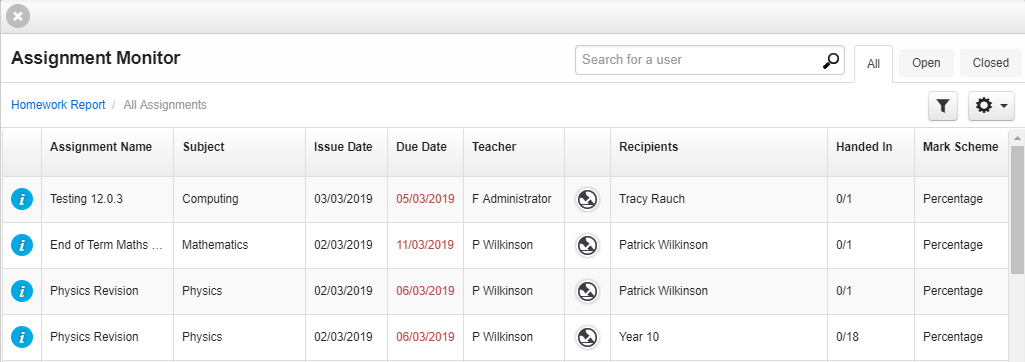This screenshot has width=1025, height=362.
Task: Click the 05/03/2019 due date
Action: (425, 199)
